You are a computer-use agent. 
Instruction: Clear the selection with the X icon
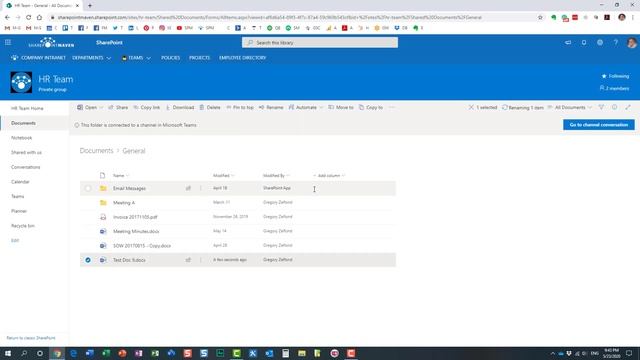coord(471,107)
